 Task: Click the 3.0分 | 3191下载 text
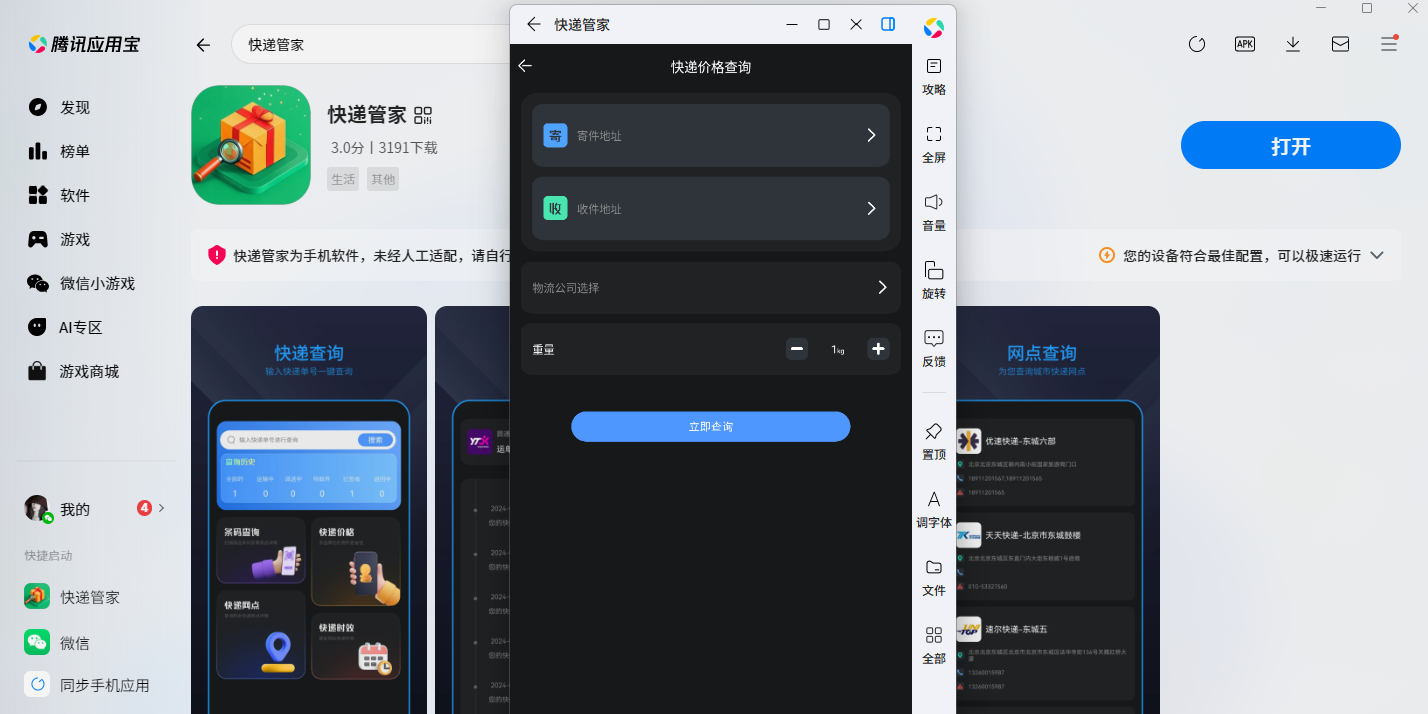pyautogui.click(x=384, y=148)
